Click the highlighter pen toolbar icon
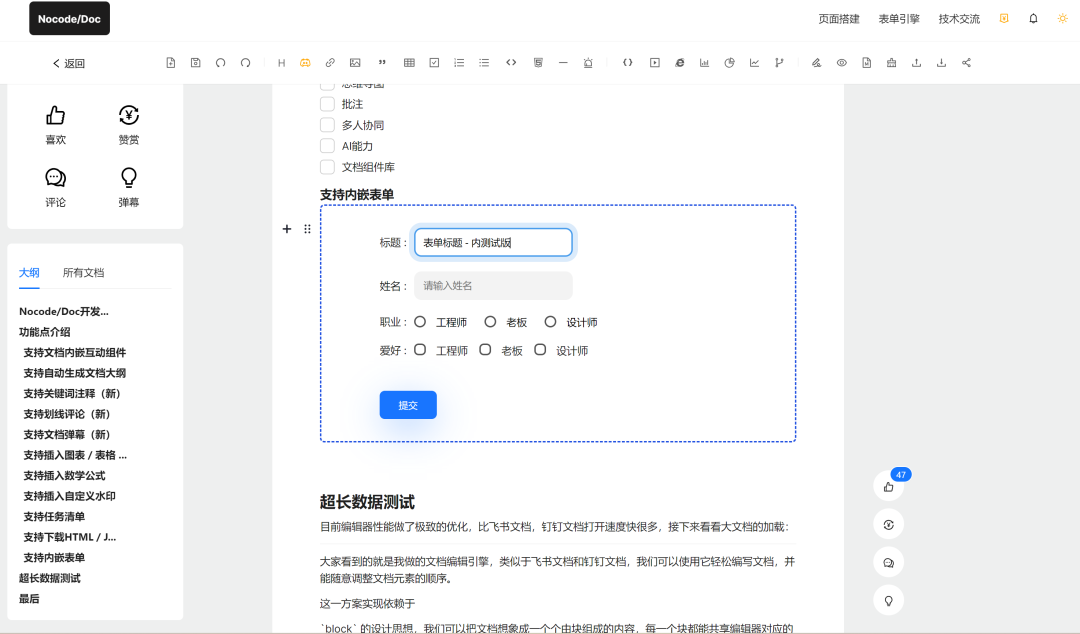Image resolution: width=1080 pixels, height=634 pixels. coord(816,63)
